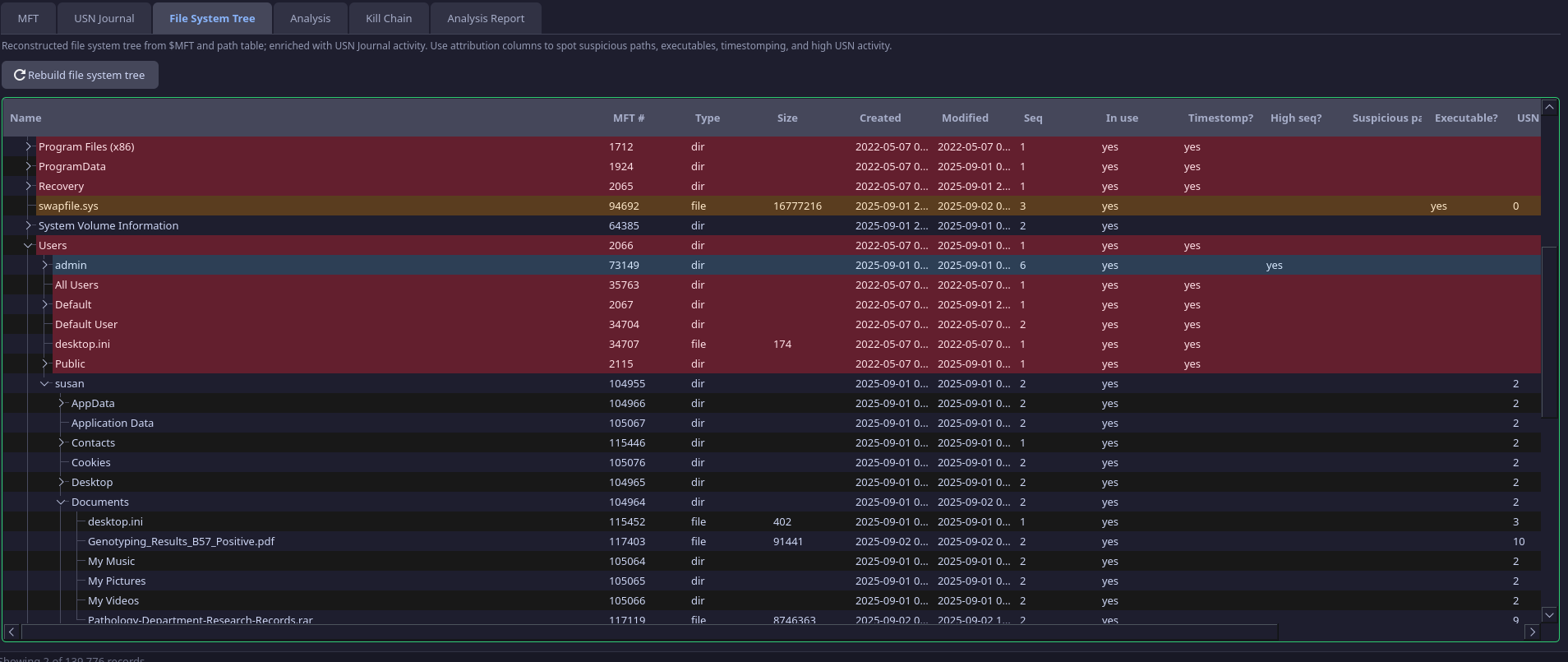Collapse the susan folder

coord(45,383)
